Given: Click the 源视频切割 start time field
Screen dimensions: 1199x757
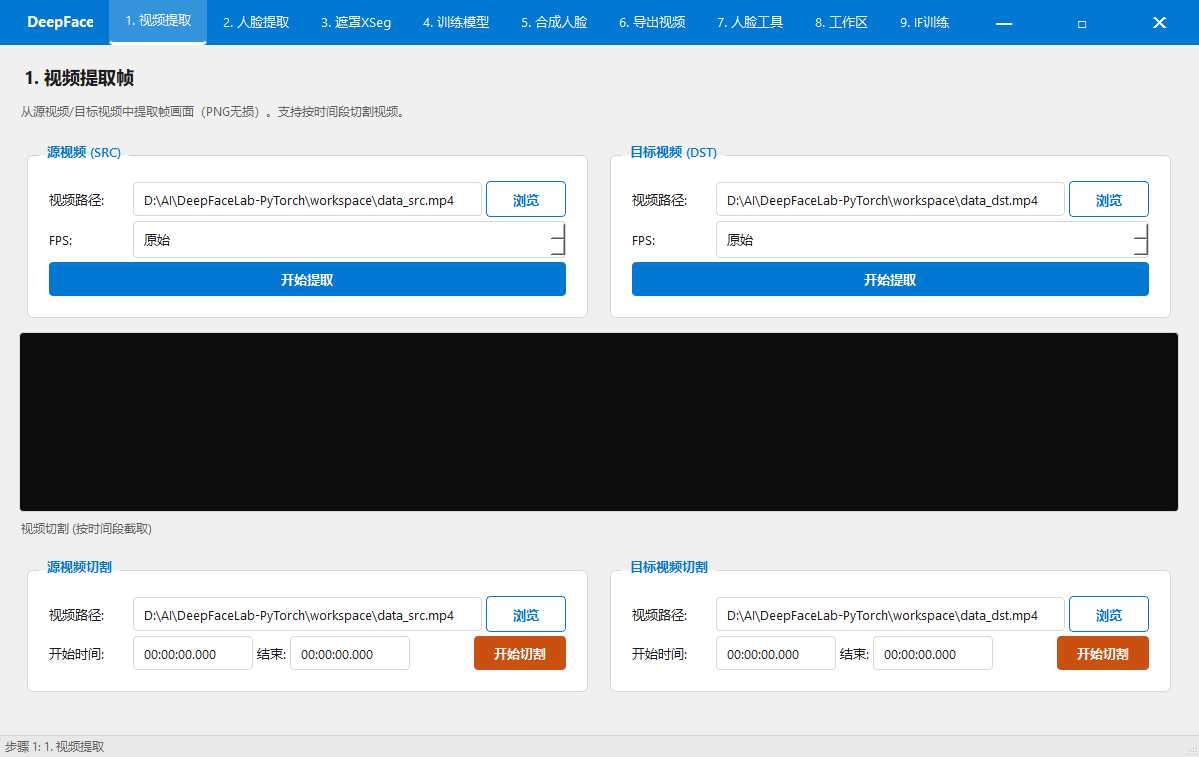Looking at the screenshot, I should (193, 654).
